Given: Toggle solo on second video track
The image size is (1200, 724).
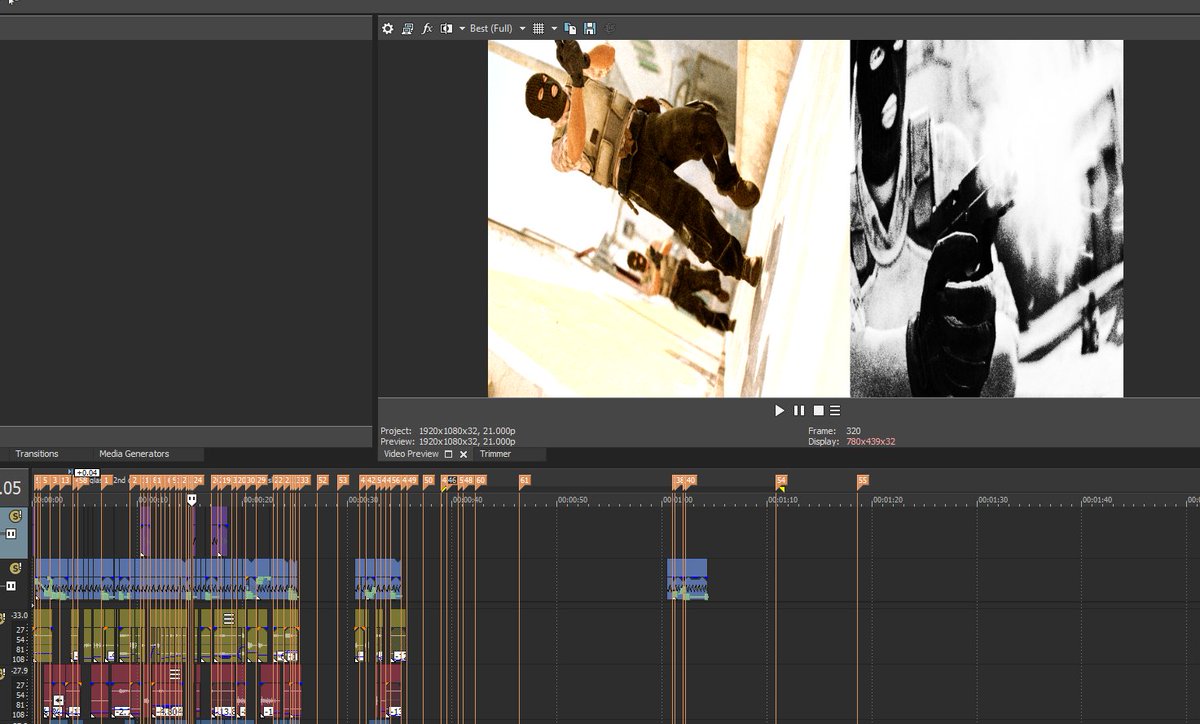Looking at the screenshot, I should click(15, 568).
